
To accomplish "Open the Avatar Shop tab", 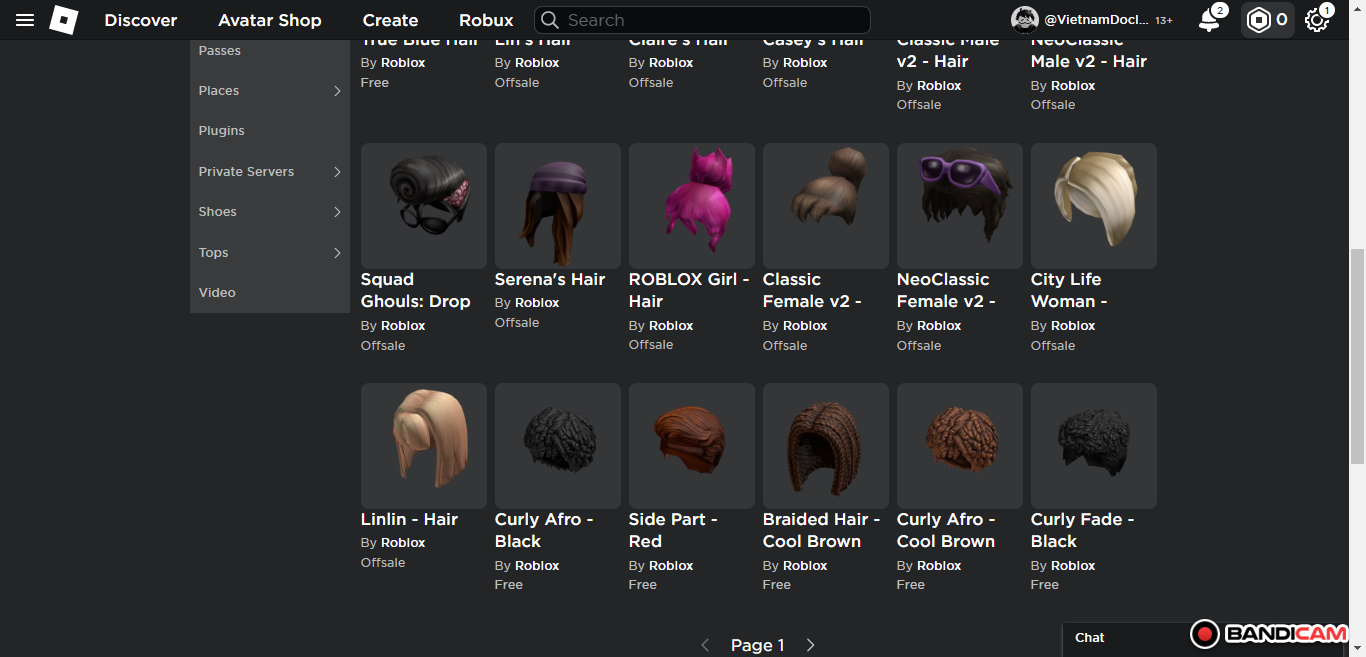I will [270, 20].
